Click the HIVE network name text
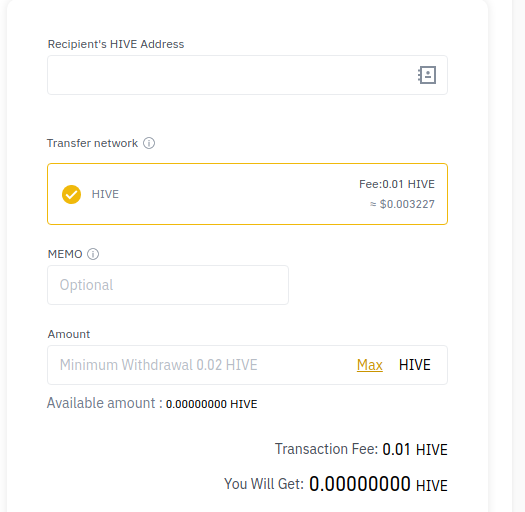525x512 pixels. click(105, 194)
